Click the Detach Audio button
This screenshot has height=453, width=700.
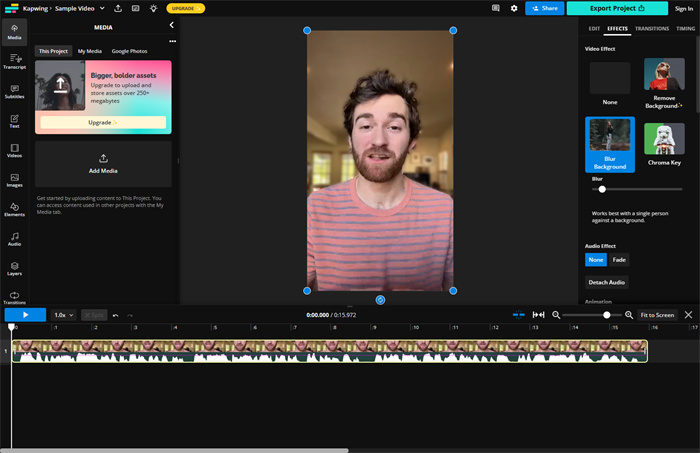click(606, 283)
